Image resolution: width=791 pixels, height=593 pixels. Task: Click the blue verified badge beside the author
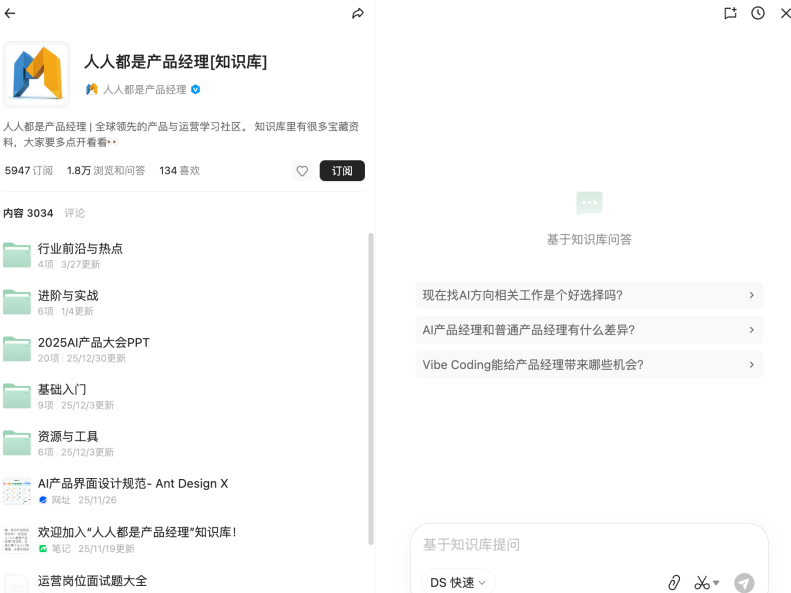[196, 90]
